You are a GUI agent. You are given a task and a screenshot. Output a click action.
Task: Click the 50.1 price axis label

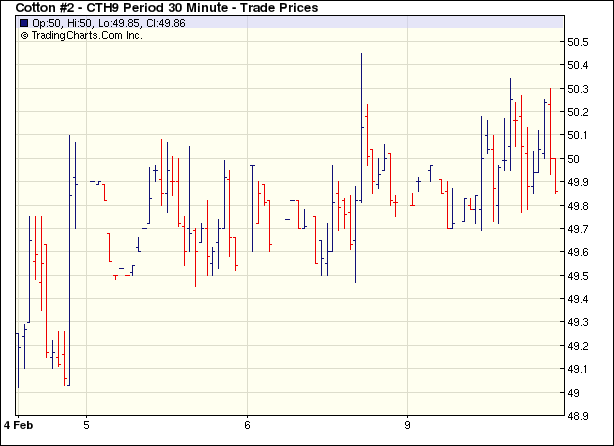(x=578, y=135)
